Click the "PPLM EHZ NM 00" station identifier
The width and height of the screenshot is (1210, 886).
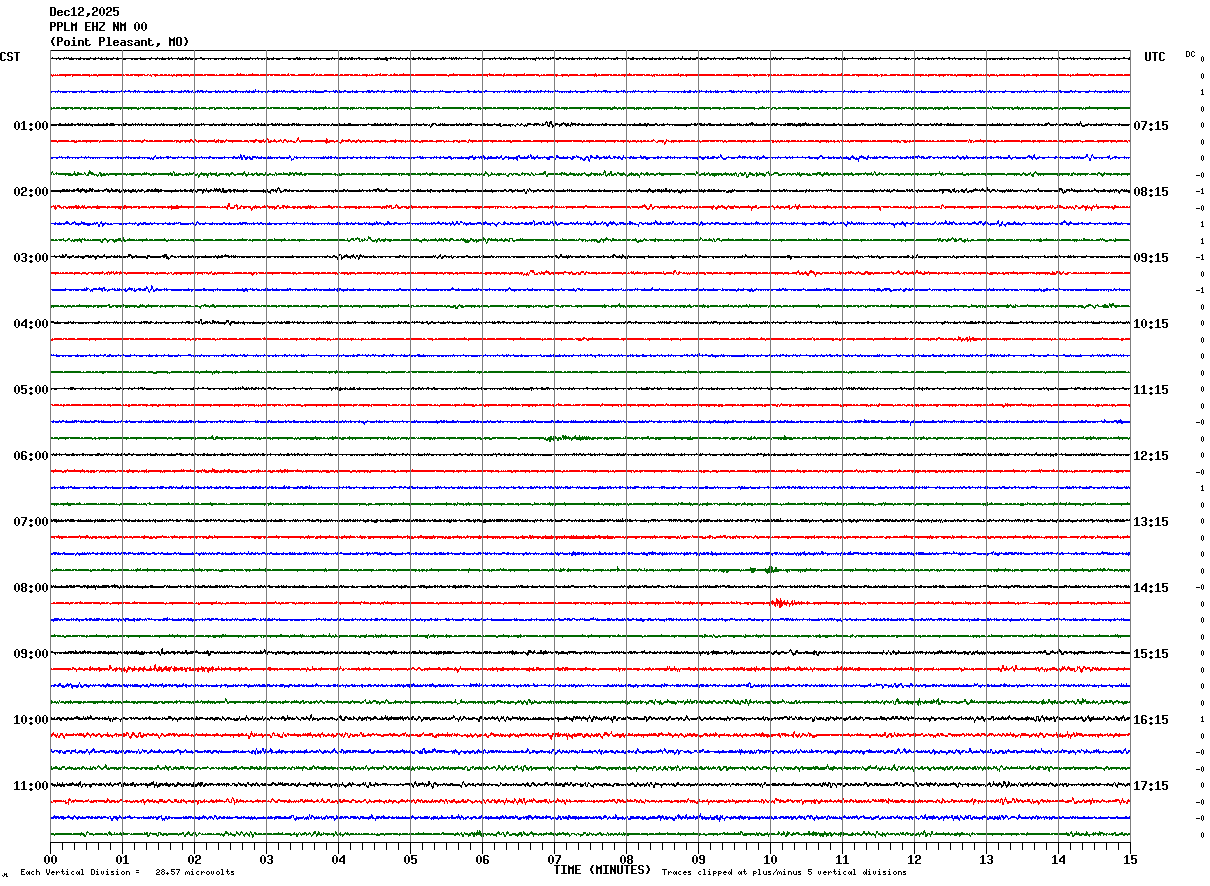[98, 27]
